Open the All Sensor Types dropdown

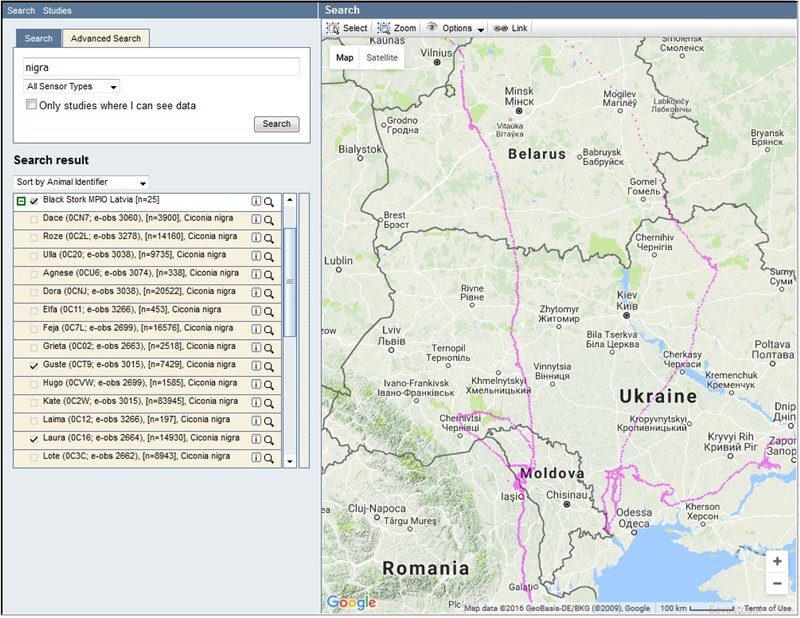(71, 86)
